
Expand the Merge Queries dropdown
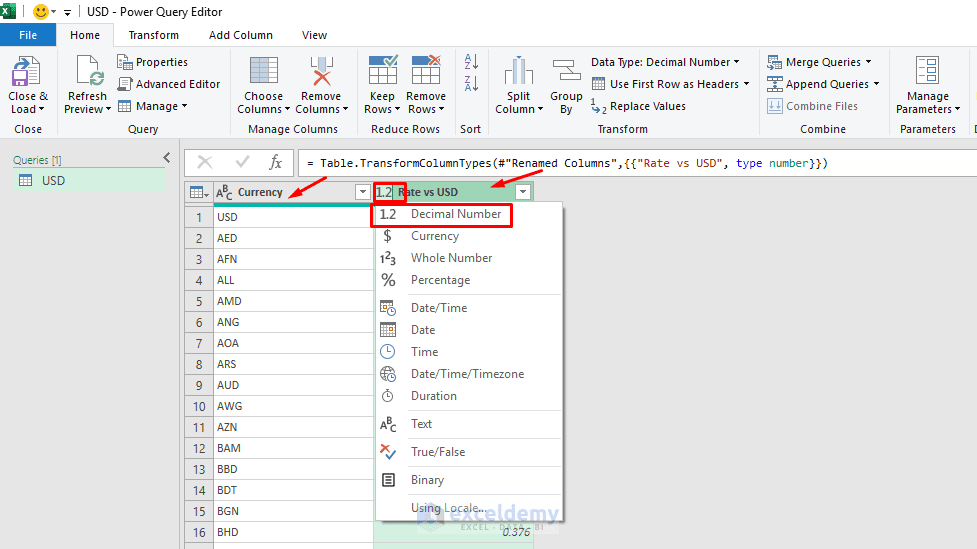pos(869,62)
